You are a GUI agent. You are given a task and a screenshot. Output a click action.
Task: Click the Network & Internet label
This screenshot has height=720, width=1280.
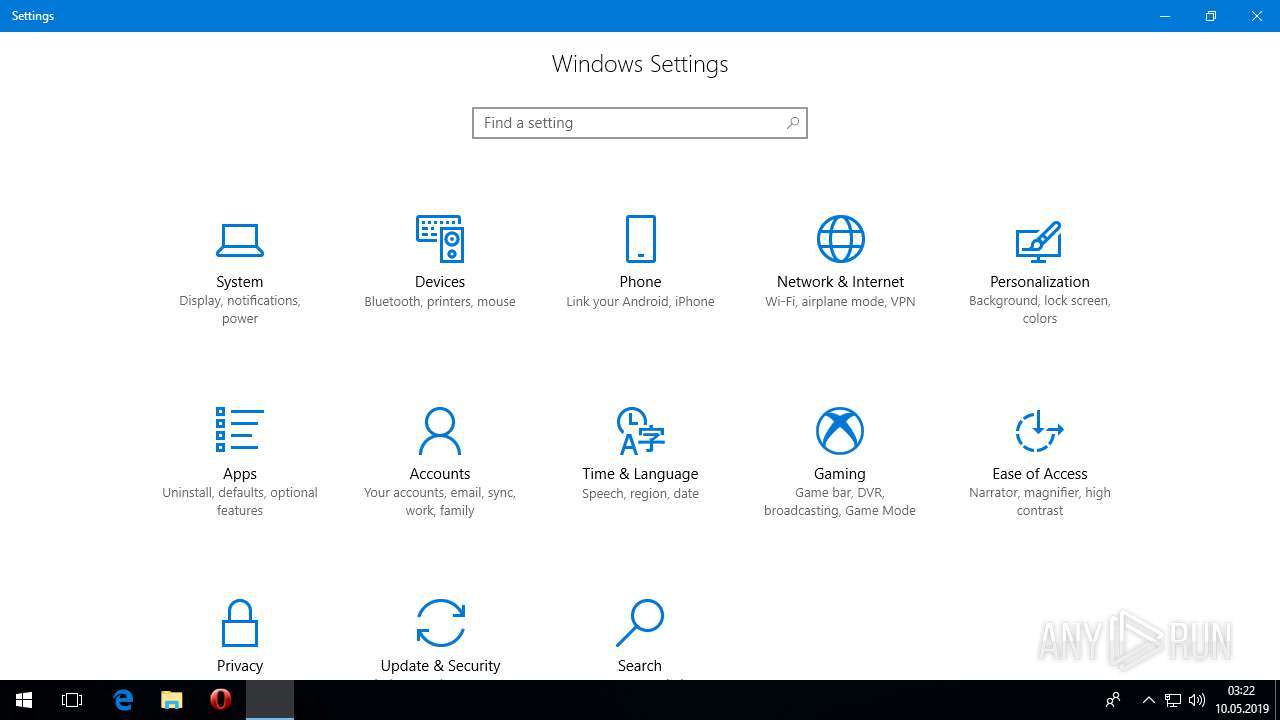point(840,282)
